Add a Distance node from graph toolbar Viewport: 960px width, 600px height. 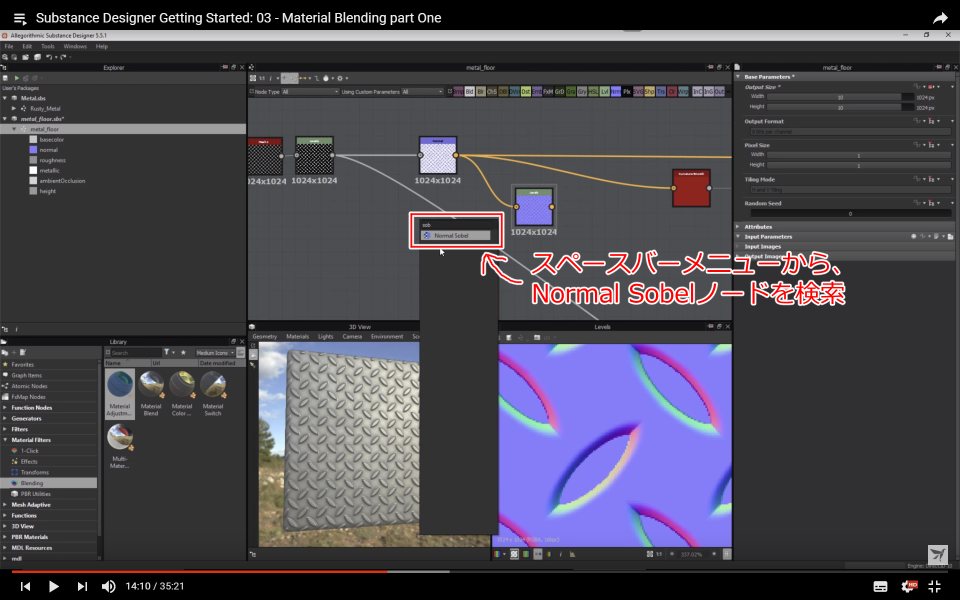tap(525, 91)
